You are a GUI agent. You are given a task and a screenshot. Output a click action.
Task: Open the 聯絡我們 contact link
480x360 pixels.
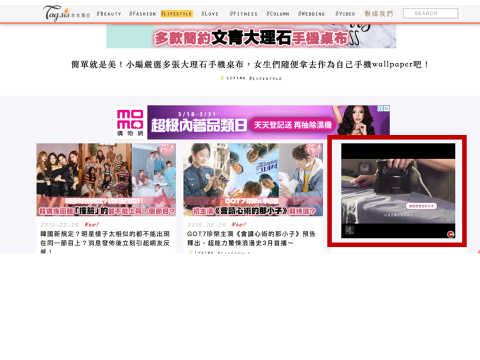(x=379, y=14)
